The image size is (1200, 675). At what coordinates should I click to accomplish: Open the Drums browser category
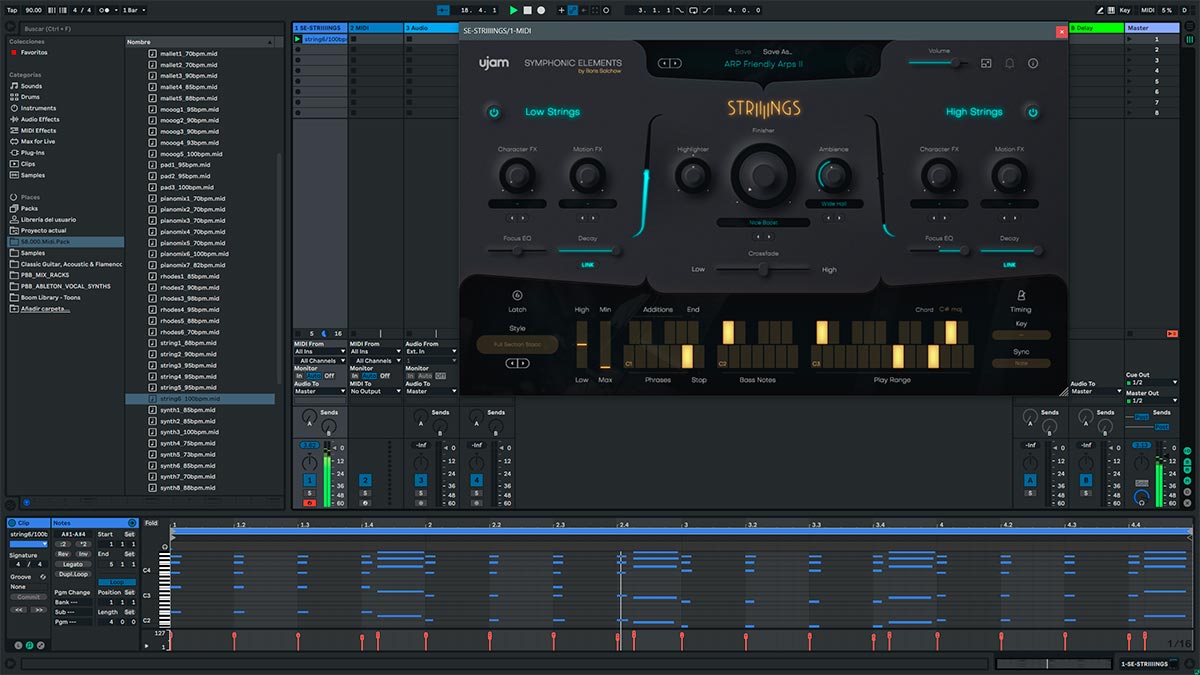click(x=31, y=97)
